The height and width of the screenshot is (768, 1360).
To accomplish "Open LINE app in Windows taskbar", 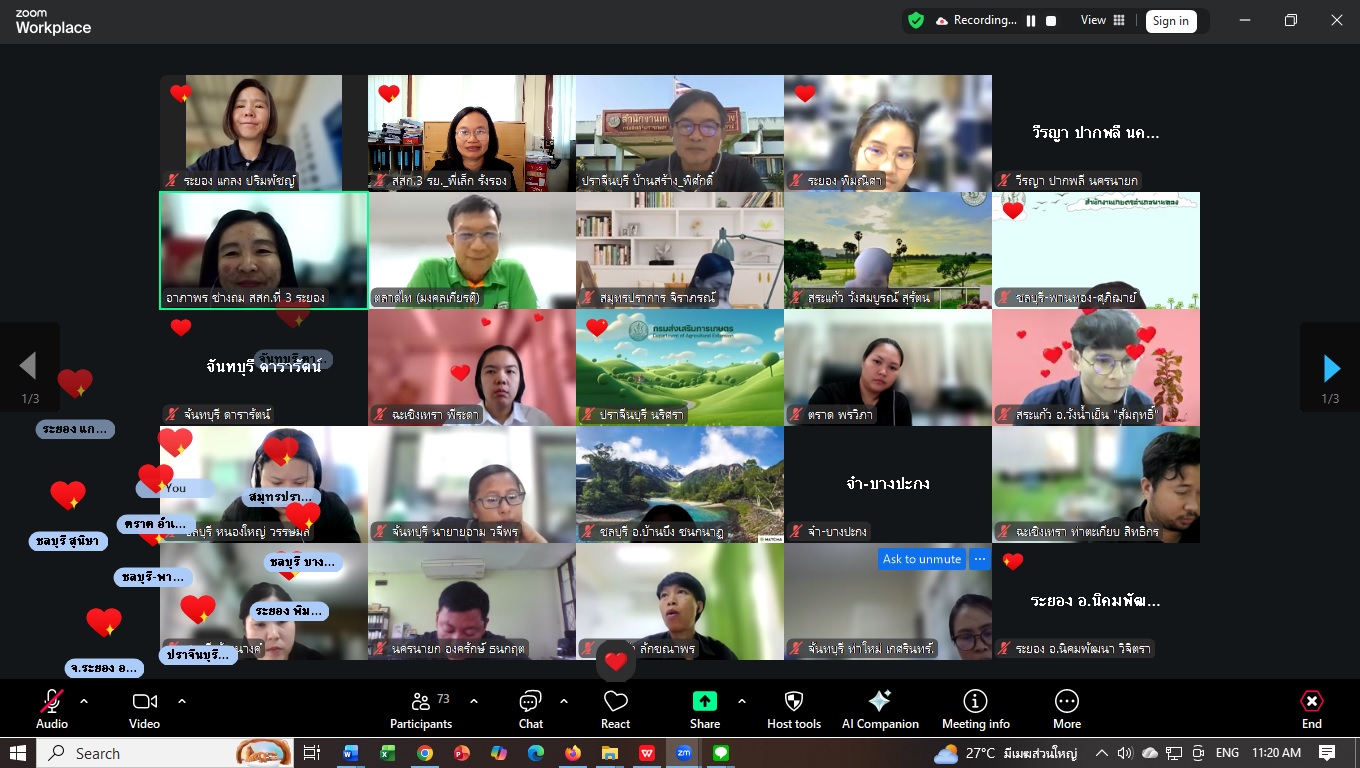I will click(x=720, y=753).
